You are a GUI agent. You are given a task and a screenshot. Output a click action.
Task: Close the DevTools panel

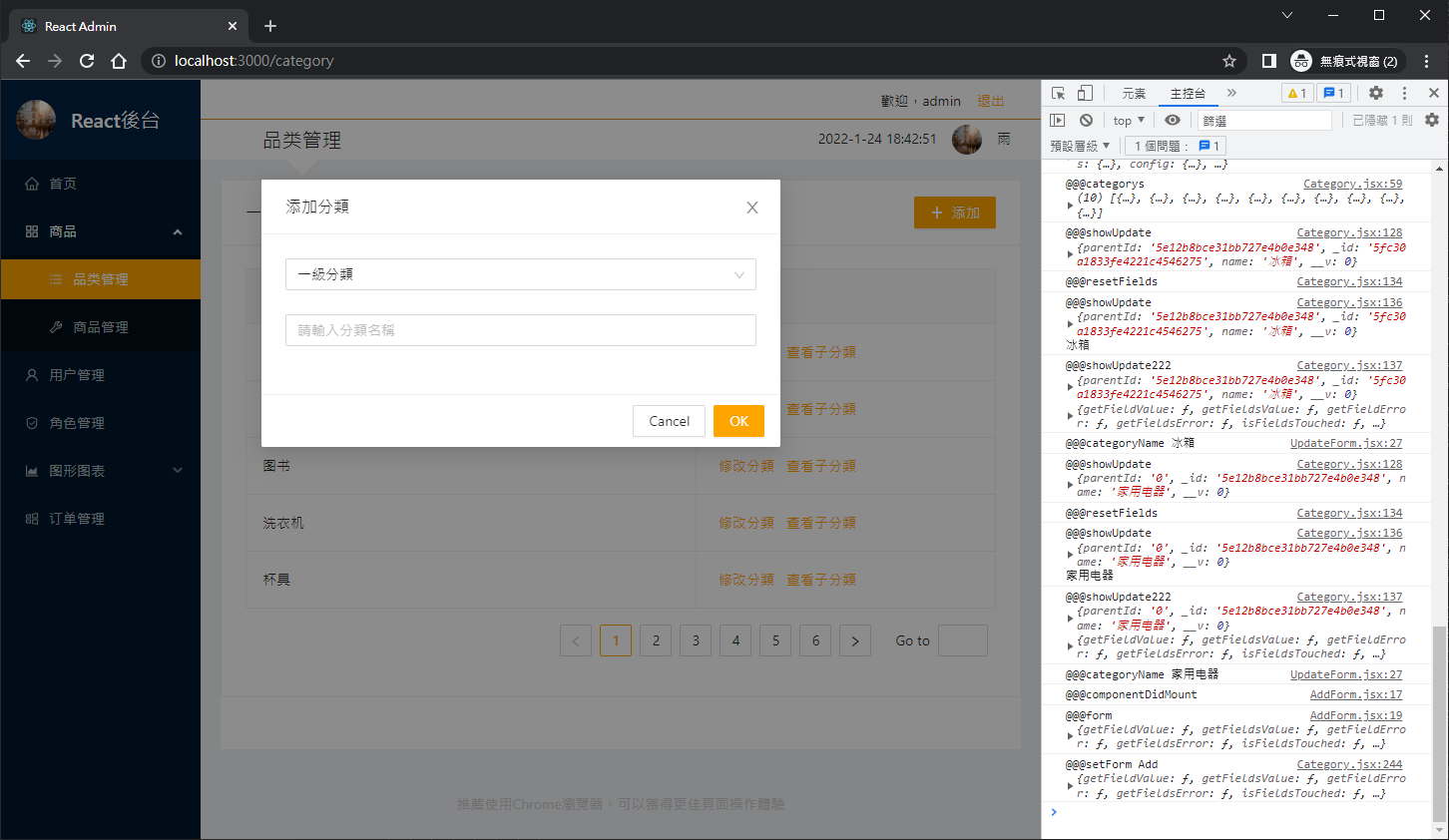[1434, 93]
